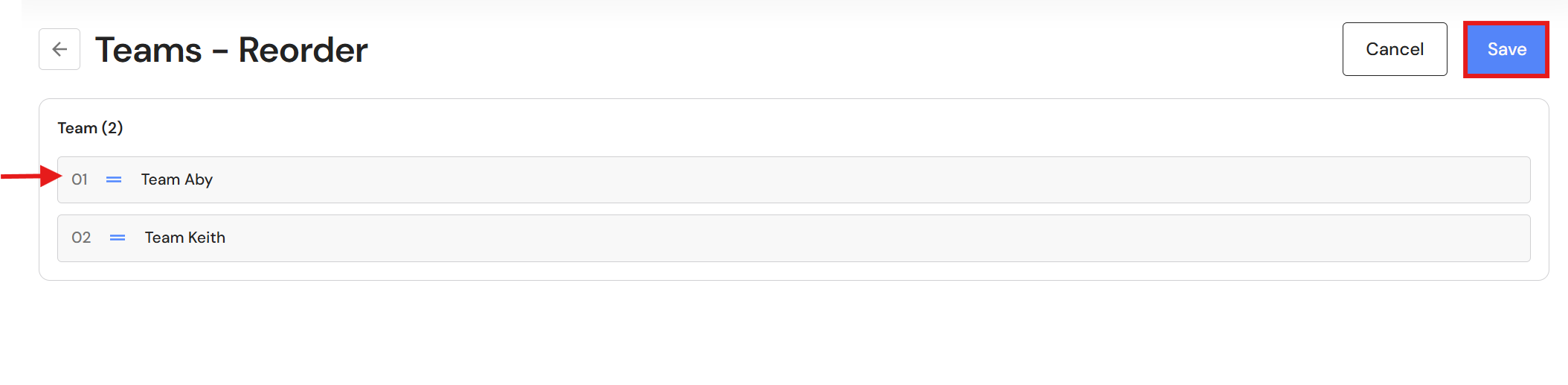1568x385 pixels.
Task: Click the word Reorder in page title
Action: pos(303,50)
